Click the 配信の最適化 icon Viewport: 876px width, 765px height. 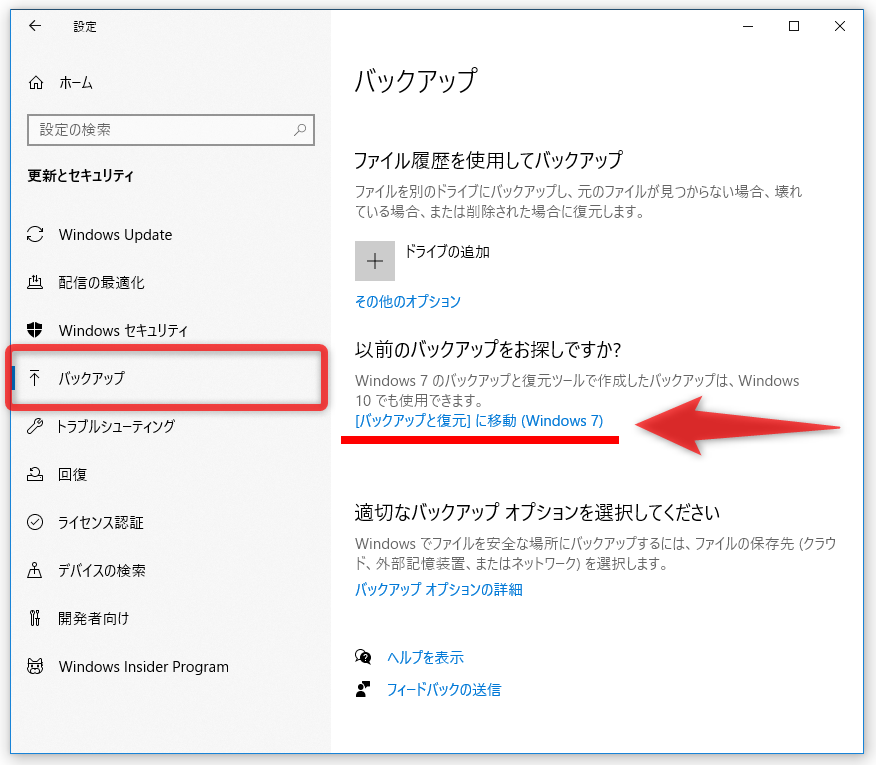click(x=35, y=282)
